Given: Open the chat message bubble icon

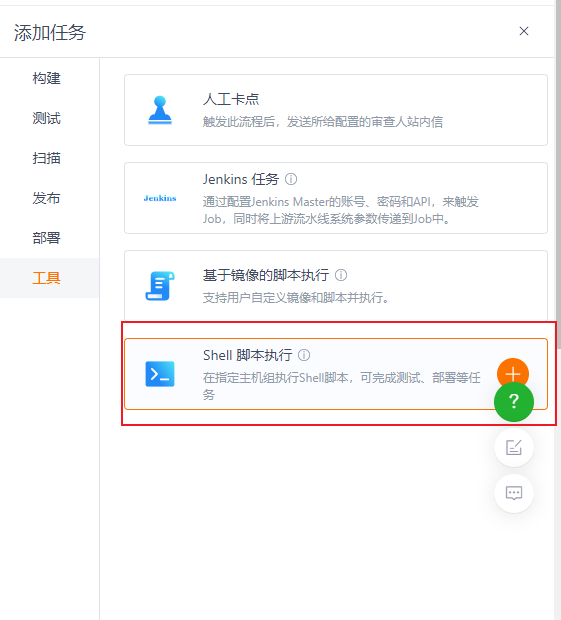Looking at the screenshot, I should (x=514, y=493).
